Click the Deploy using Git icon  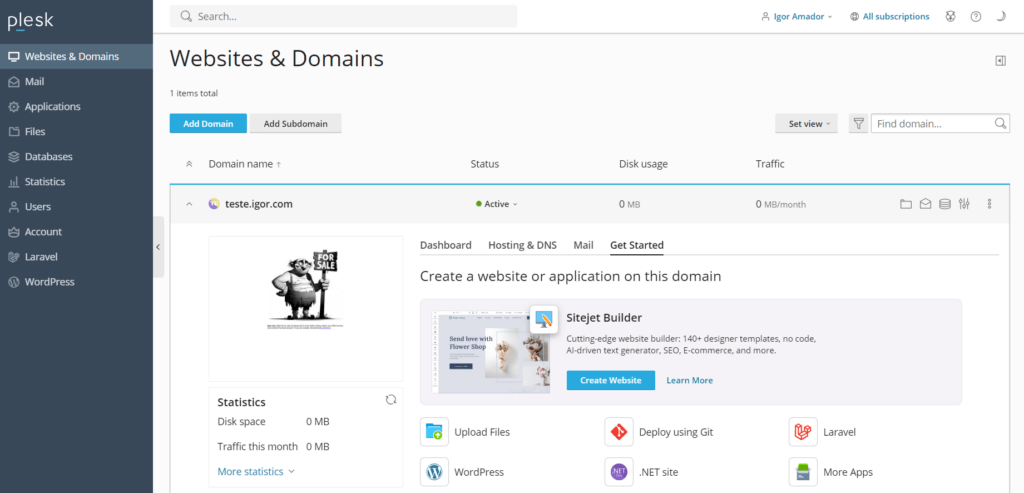[618, 432]
